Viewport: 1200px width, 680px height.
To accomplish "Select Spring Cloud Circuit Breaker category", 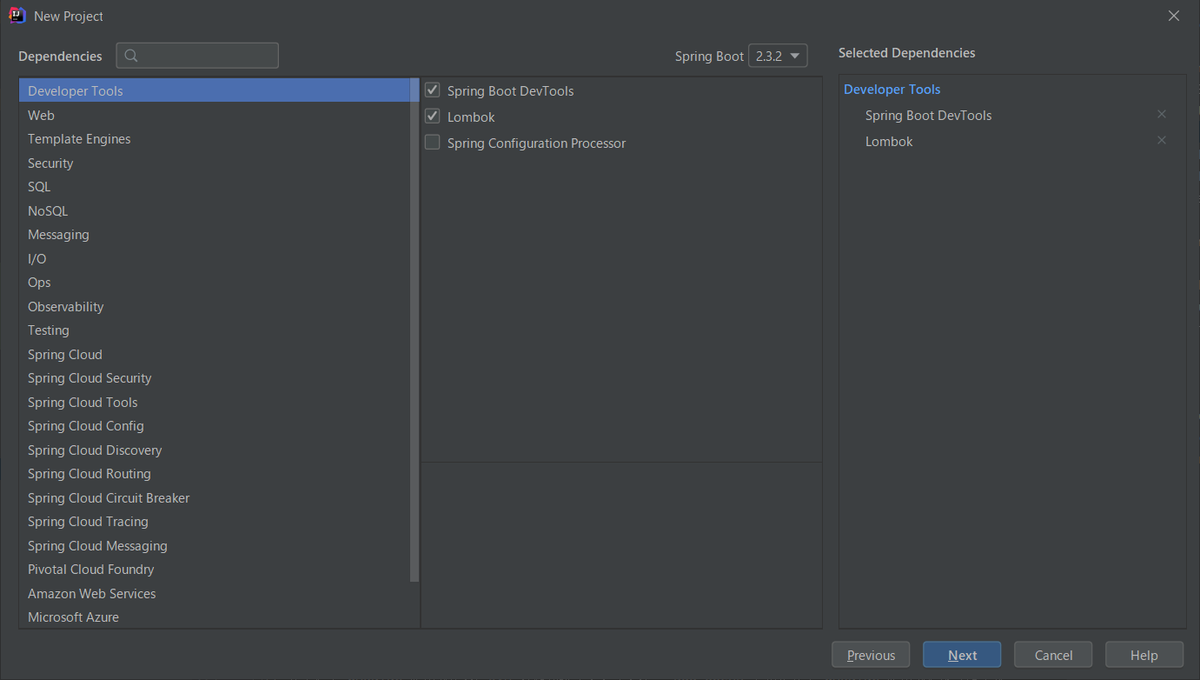I will pos(214,498).
